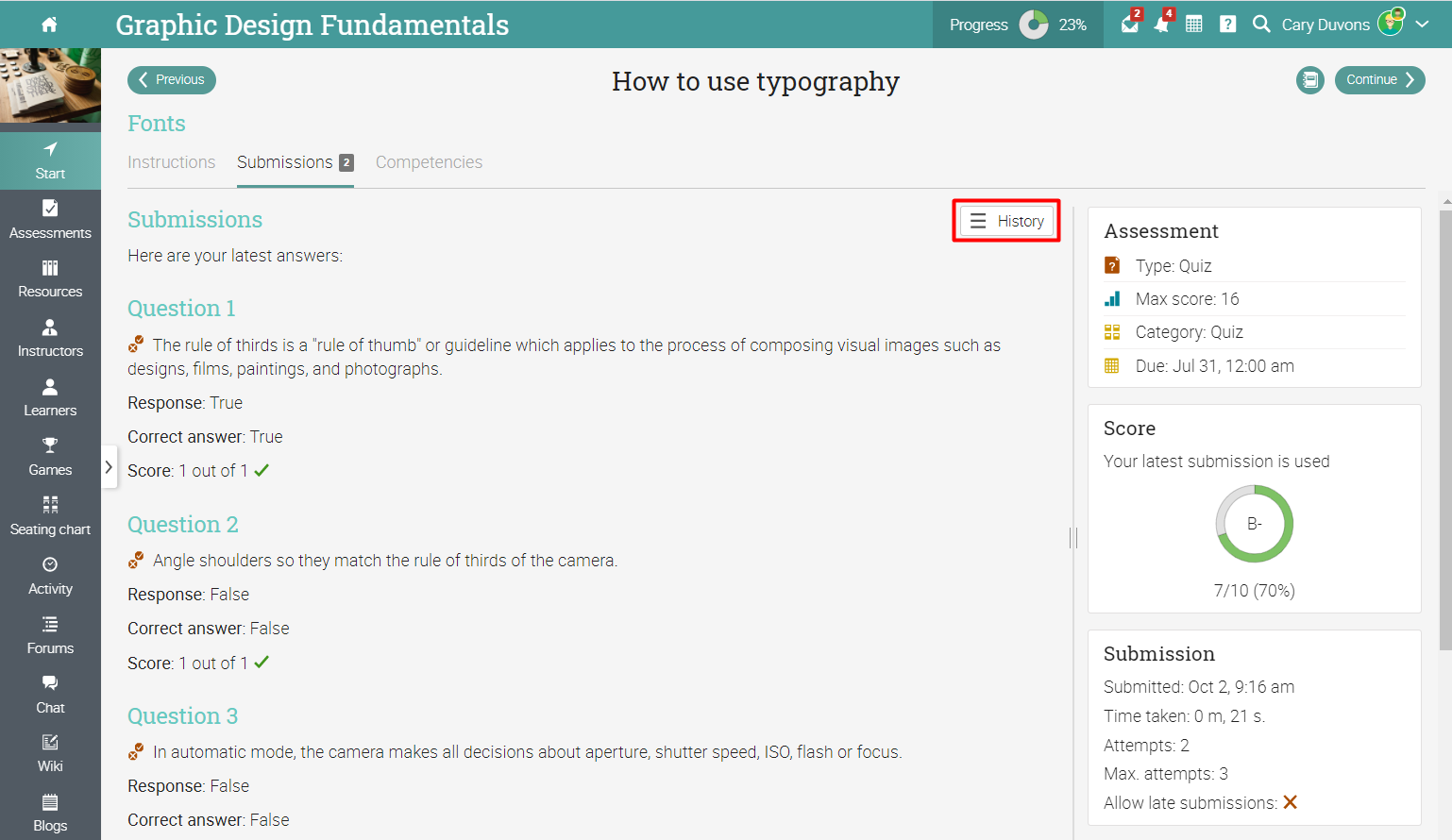Screen dimensions: 1452x840
Task: Open Instructors in the sidebar
Action: 50,339
